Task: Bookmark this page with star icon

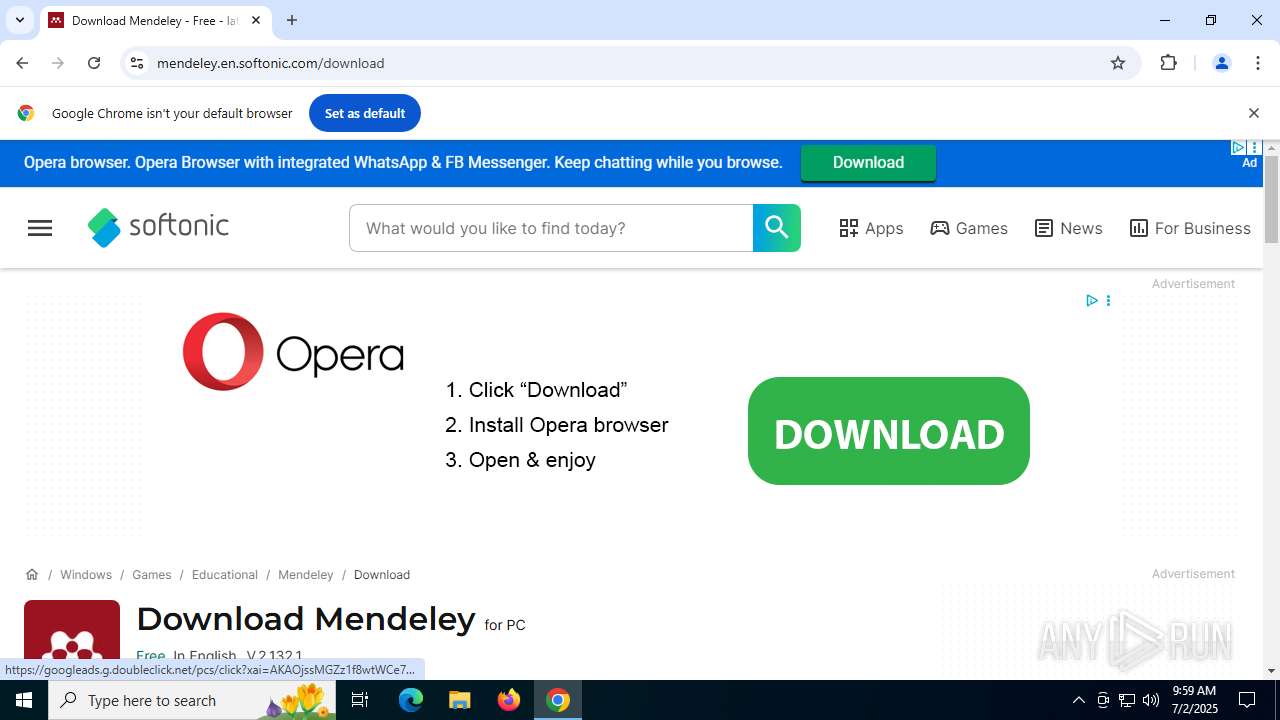Action: click(x=1118, y=63)
